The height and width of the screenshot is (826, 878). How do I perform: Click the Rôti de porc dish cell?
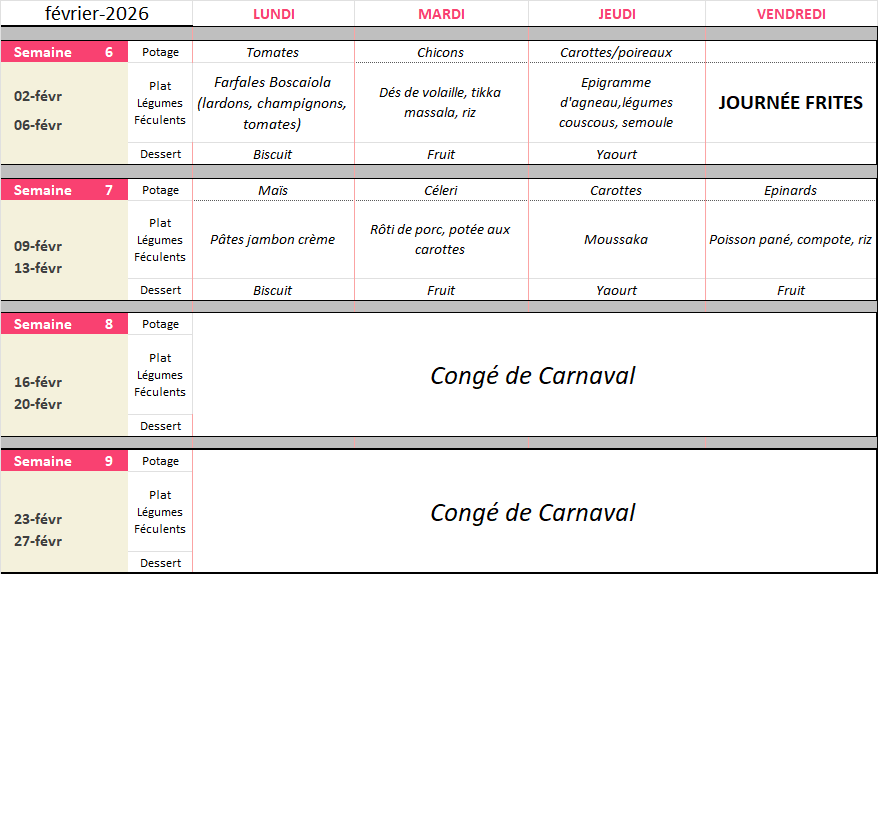[x=441, y=240]
